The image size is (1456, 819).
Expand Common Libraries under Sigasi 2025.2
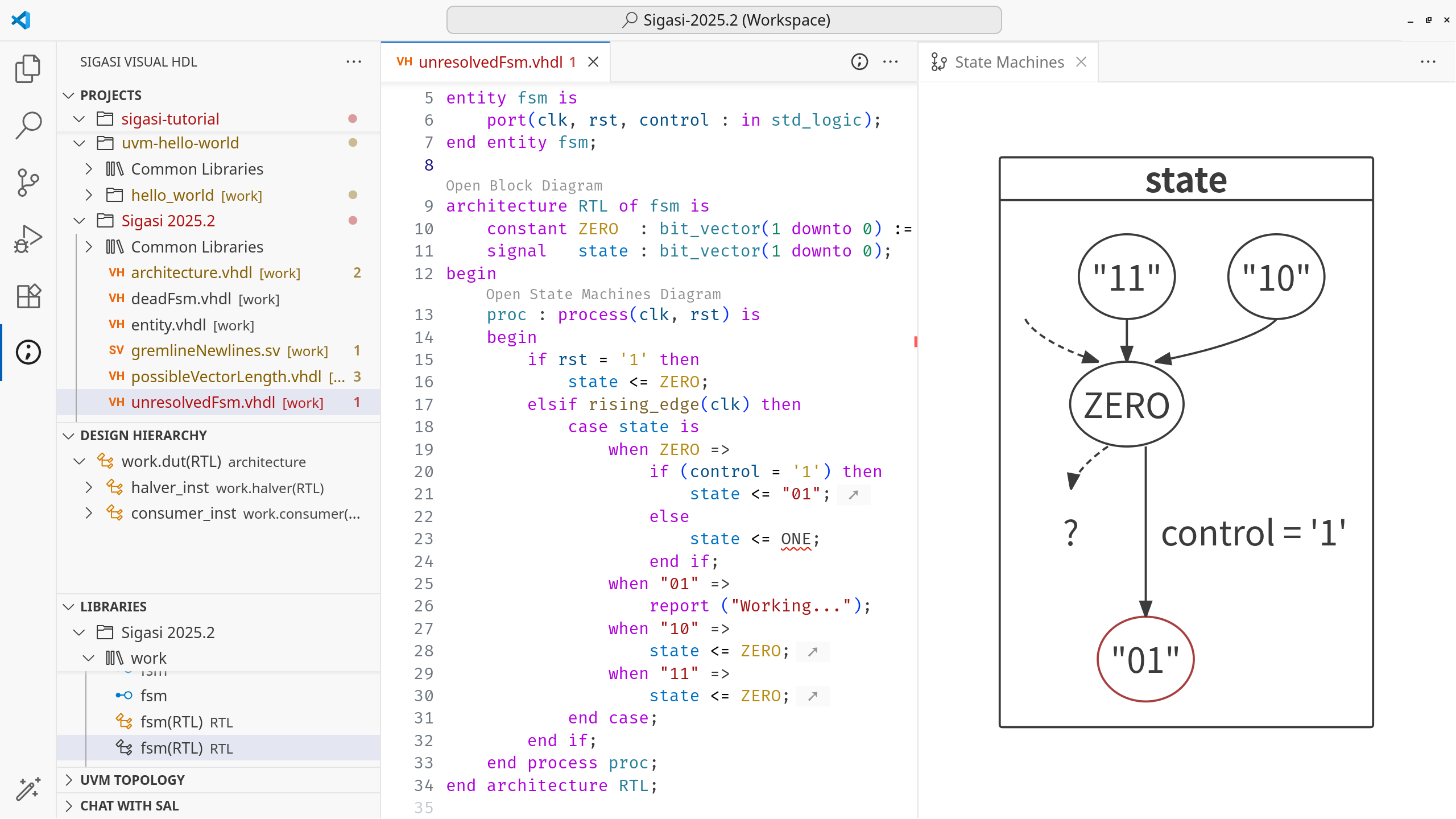tap(89, 247)
